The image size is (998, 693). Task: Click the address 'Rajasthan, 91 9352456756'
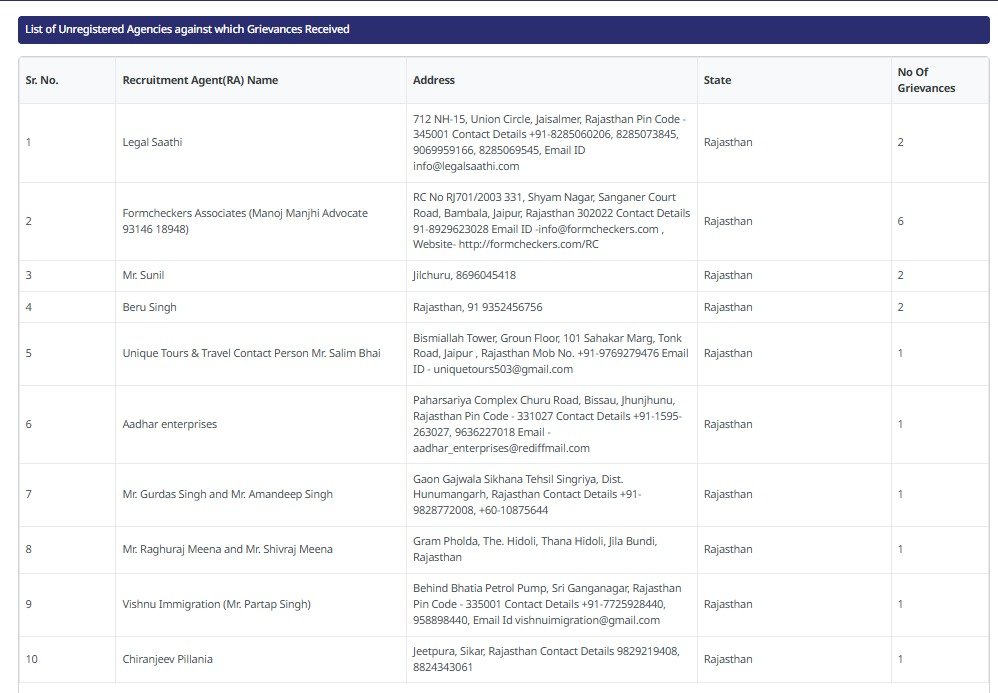pyautogui.click(x=477, y=307)
